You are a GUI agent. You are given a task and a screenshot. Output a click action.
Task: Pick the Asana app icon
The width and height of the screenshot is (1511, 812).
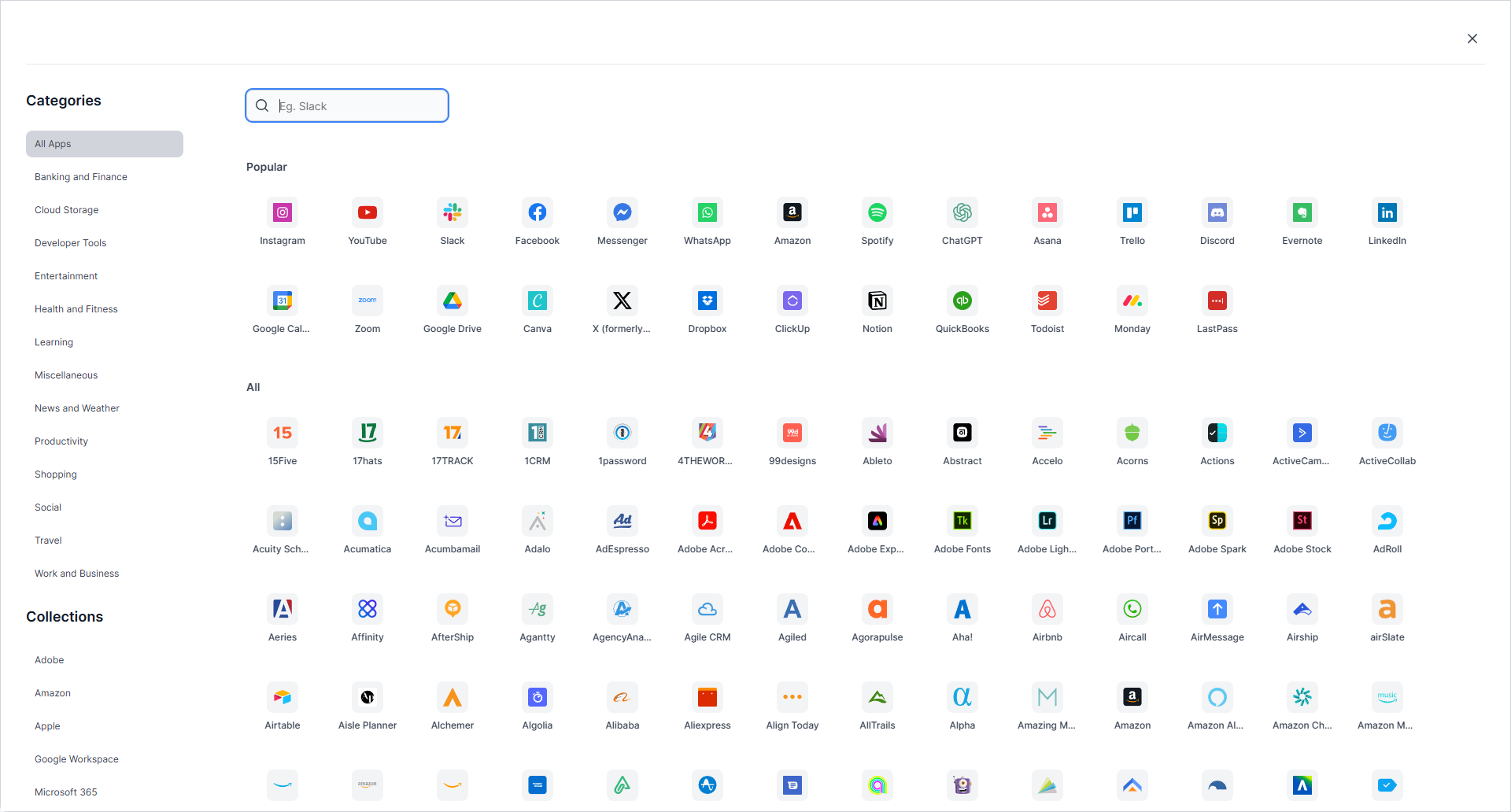click(x=1047, y=212)
